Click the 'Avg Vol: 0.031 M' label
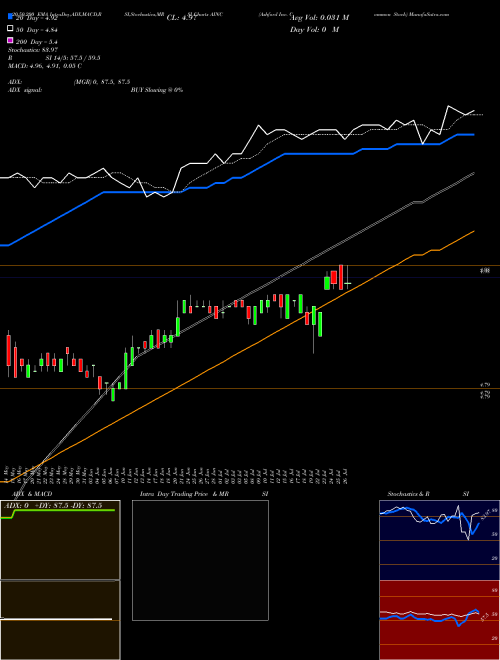 [x=320, y=18]
